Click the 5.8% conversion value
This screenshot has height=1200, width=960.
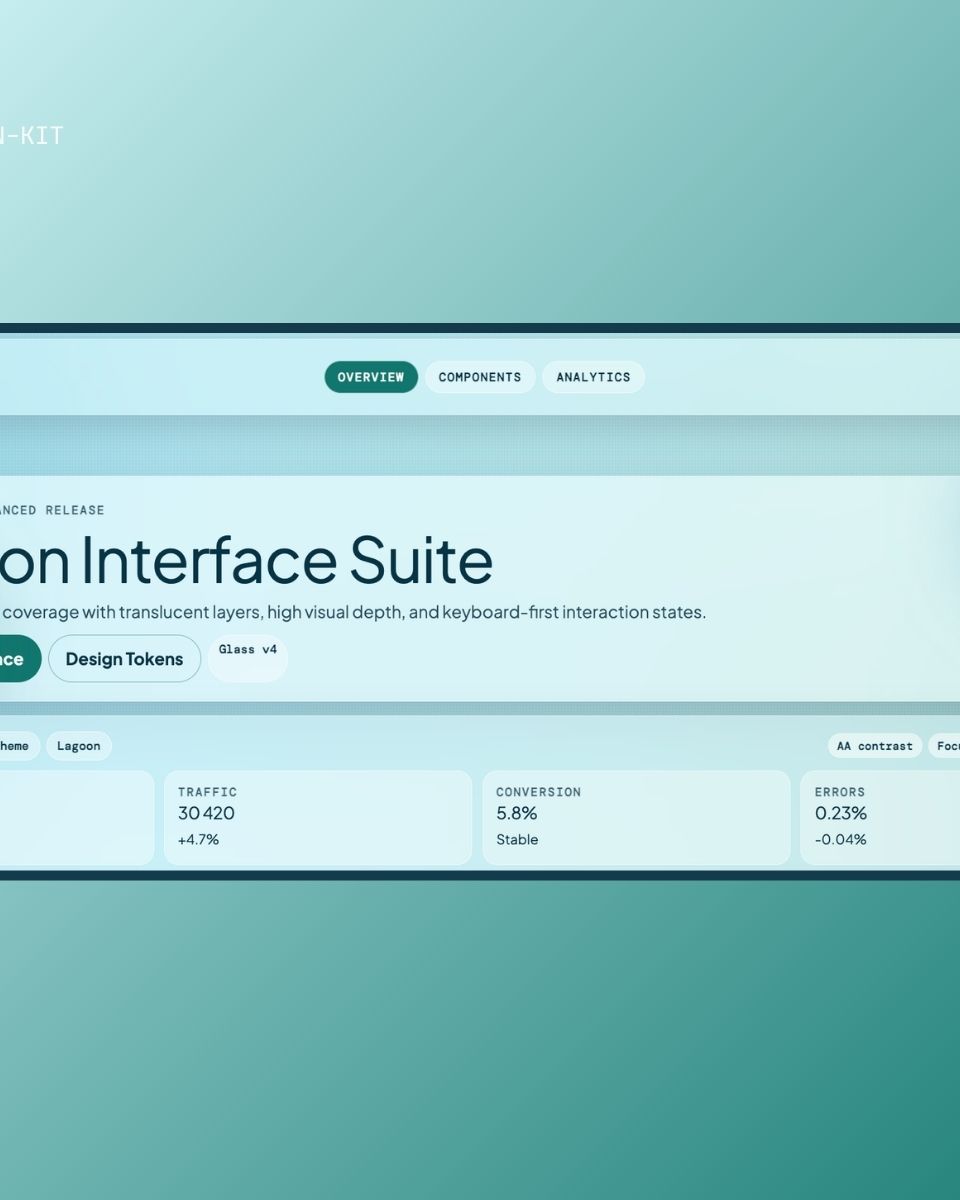click(x=517, y=813)
